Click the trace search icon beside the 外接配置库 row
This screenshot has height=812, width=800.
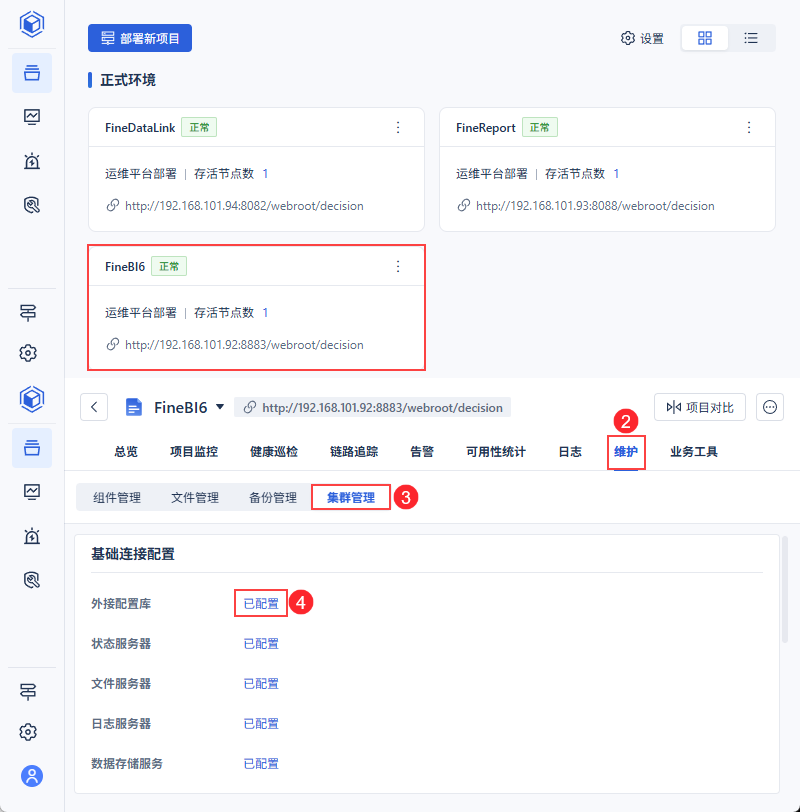[x=32, y=580]
